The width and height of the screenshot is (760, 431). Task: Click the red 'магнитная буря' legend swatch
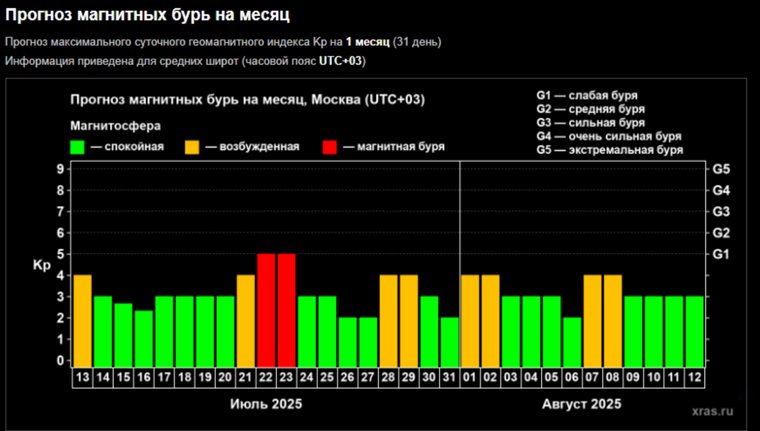pyautogui.click(x=329, y=146)
